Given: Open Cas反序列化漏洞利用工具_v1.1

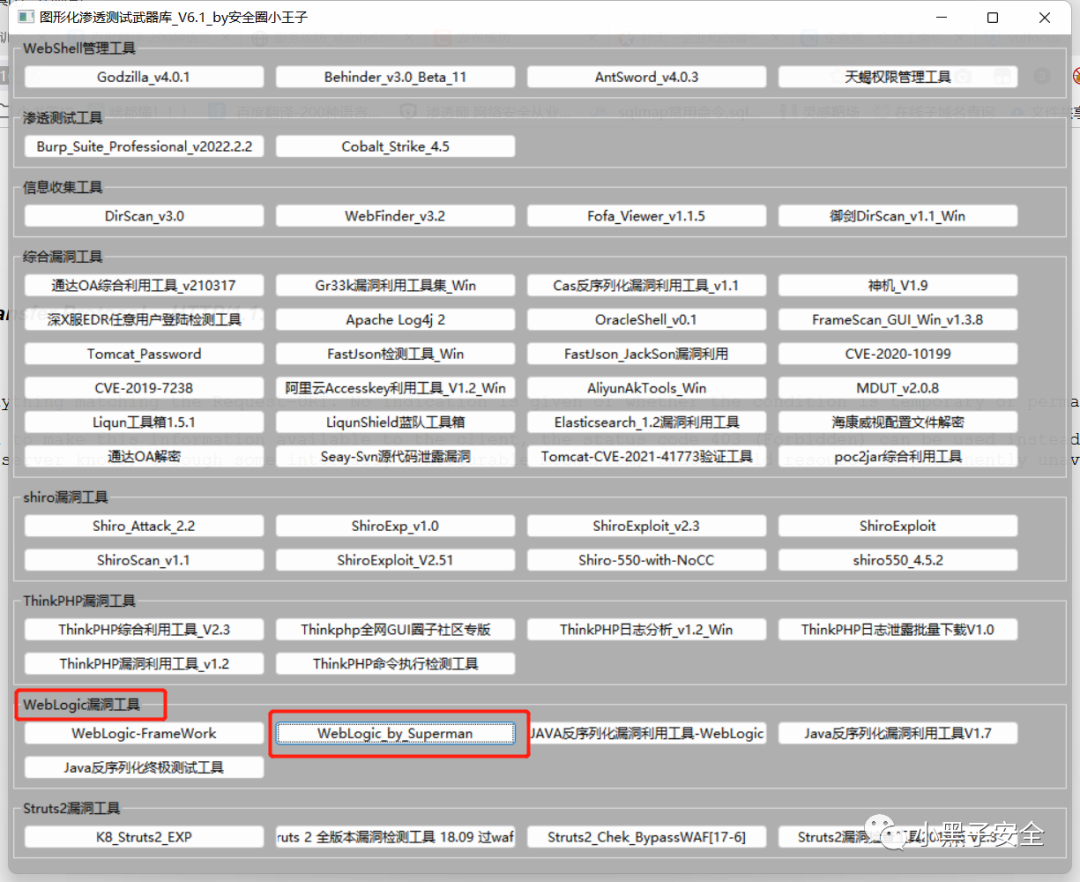Looking at the screenshot, I should [x=647, y=286].
